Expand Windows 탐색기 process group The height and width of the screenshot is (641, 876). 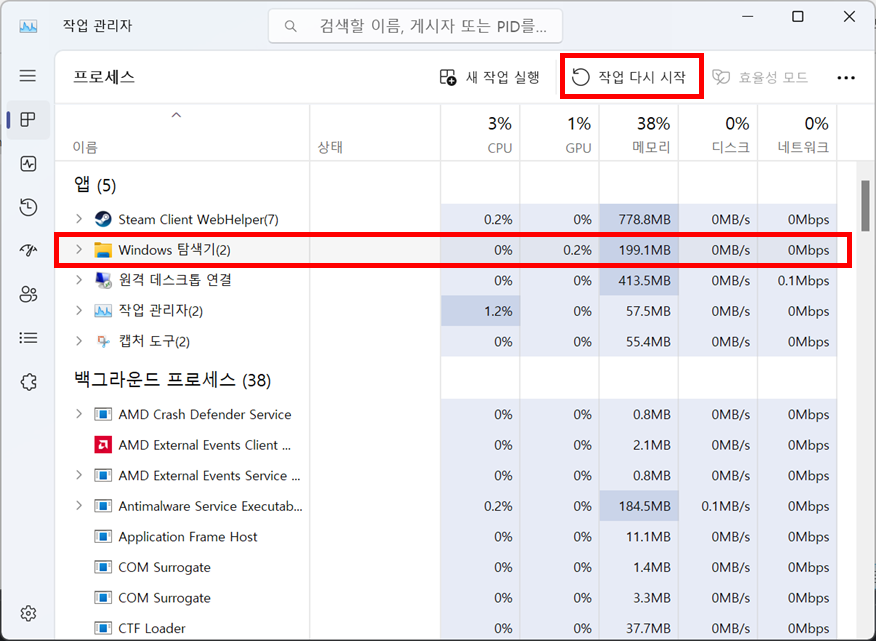tap(79, 250)
